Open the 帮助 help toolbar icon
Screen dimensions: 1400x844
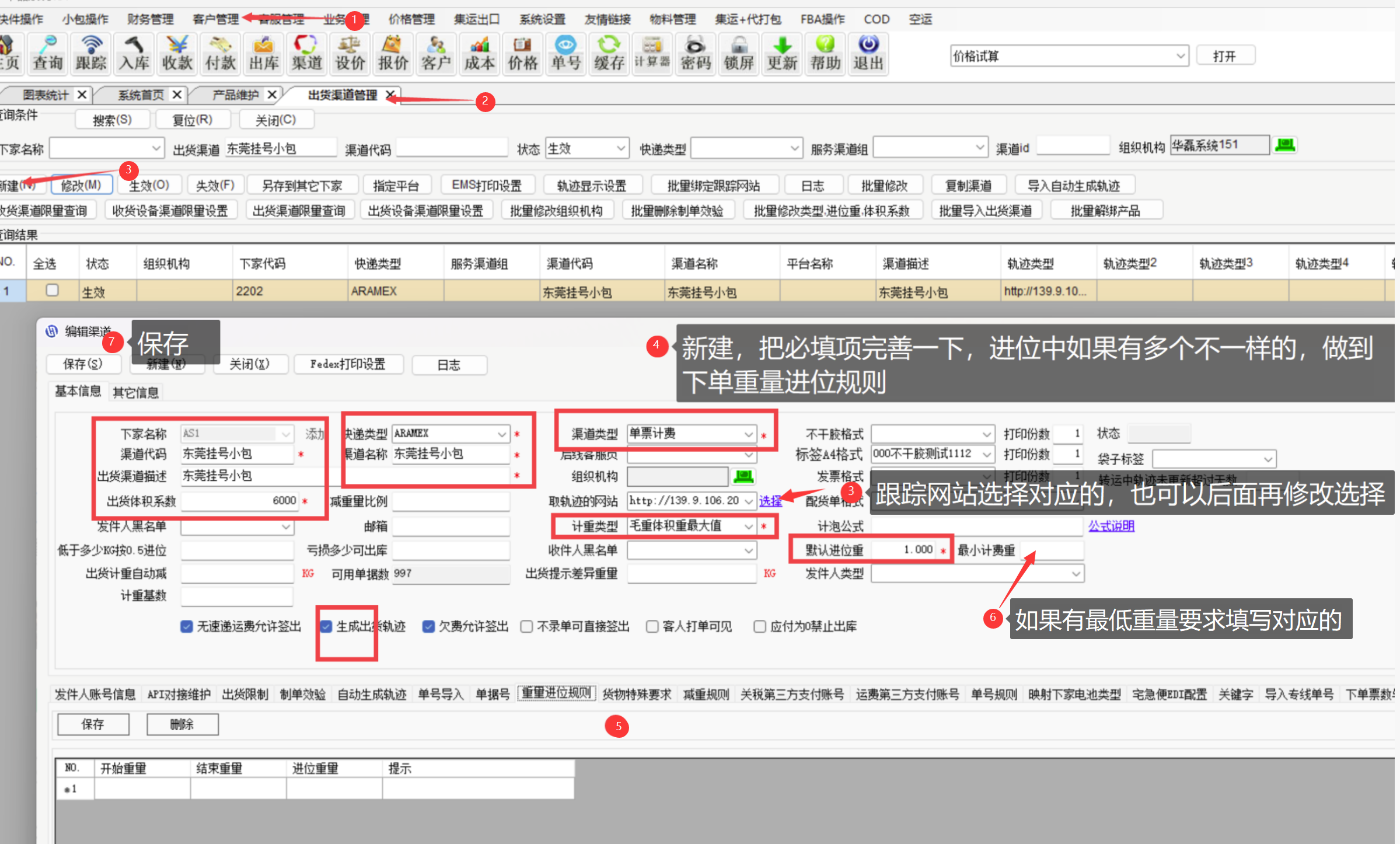pyautogui.click(x=825, y=54)
